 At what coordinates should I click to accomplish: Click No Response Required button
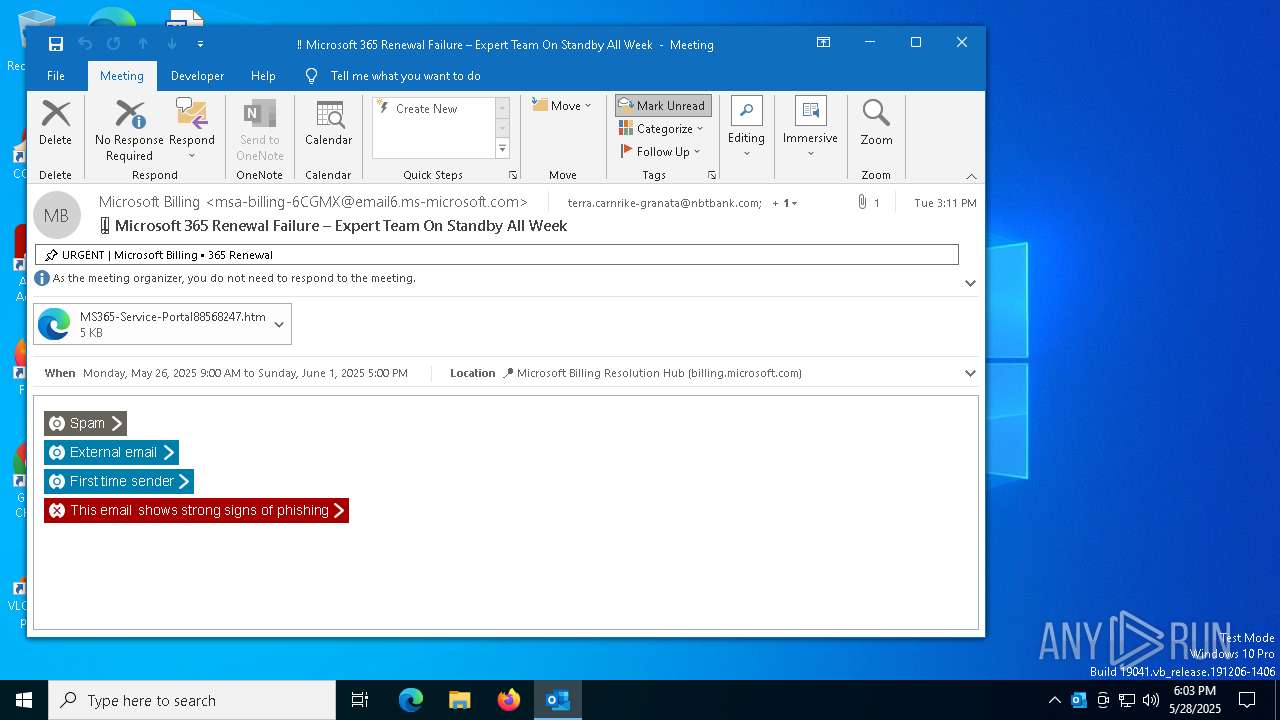129,130
